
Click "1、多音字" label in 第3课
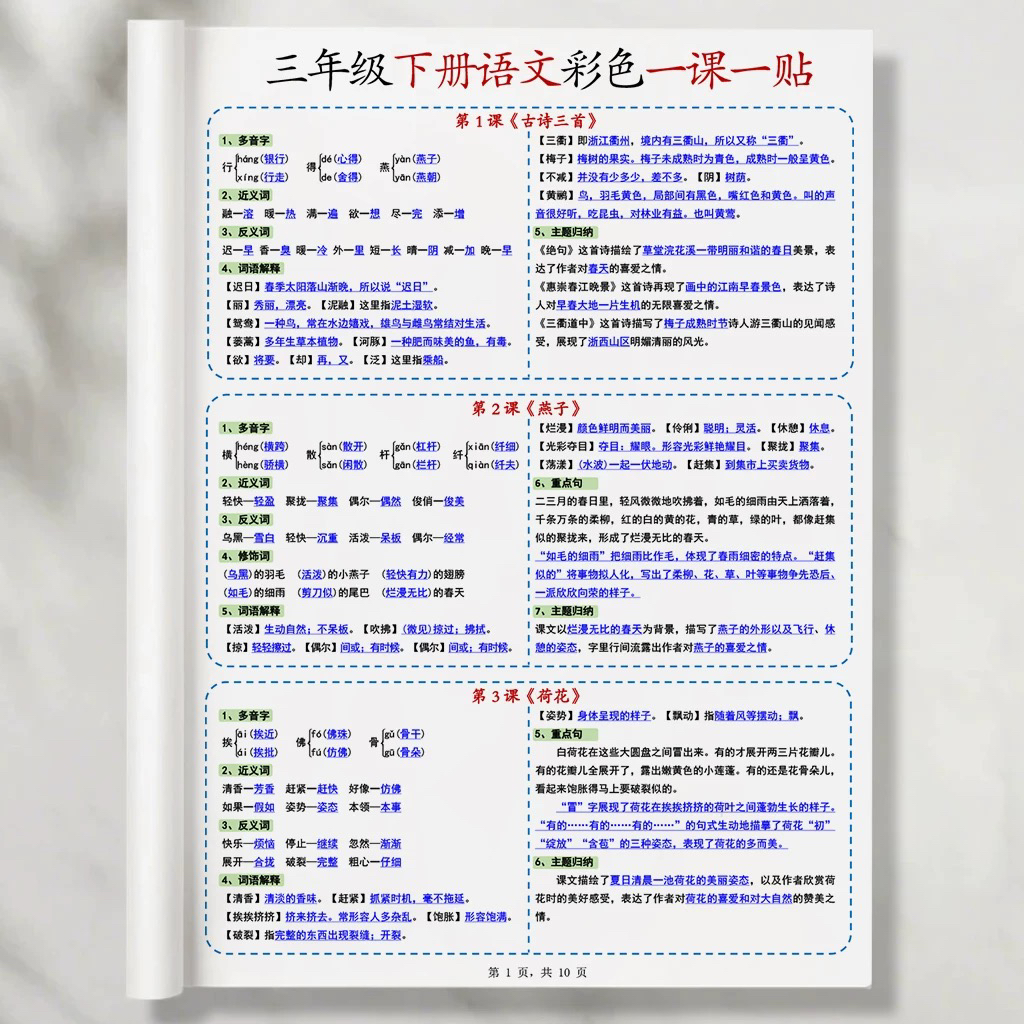click(245, 715)
